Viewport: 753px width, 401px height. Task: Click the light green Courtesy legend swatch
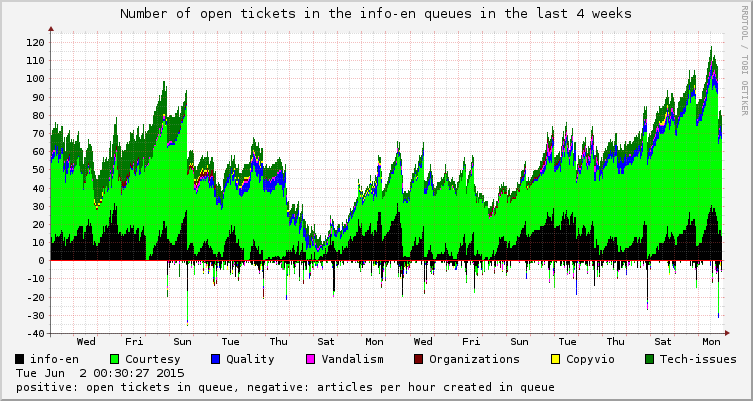click(x=115, y=359)
